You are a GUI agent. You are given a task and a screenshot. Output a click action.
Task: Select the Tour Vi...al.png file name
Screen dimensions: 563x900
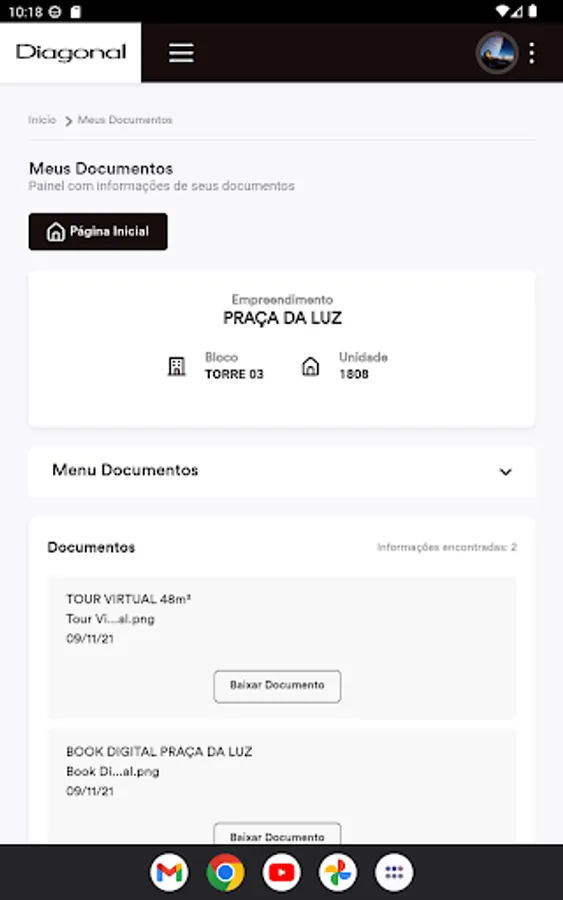[110, 619]
